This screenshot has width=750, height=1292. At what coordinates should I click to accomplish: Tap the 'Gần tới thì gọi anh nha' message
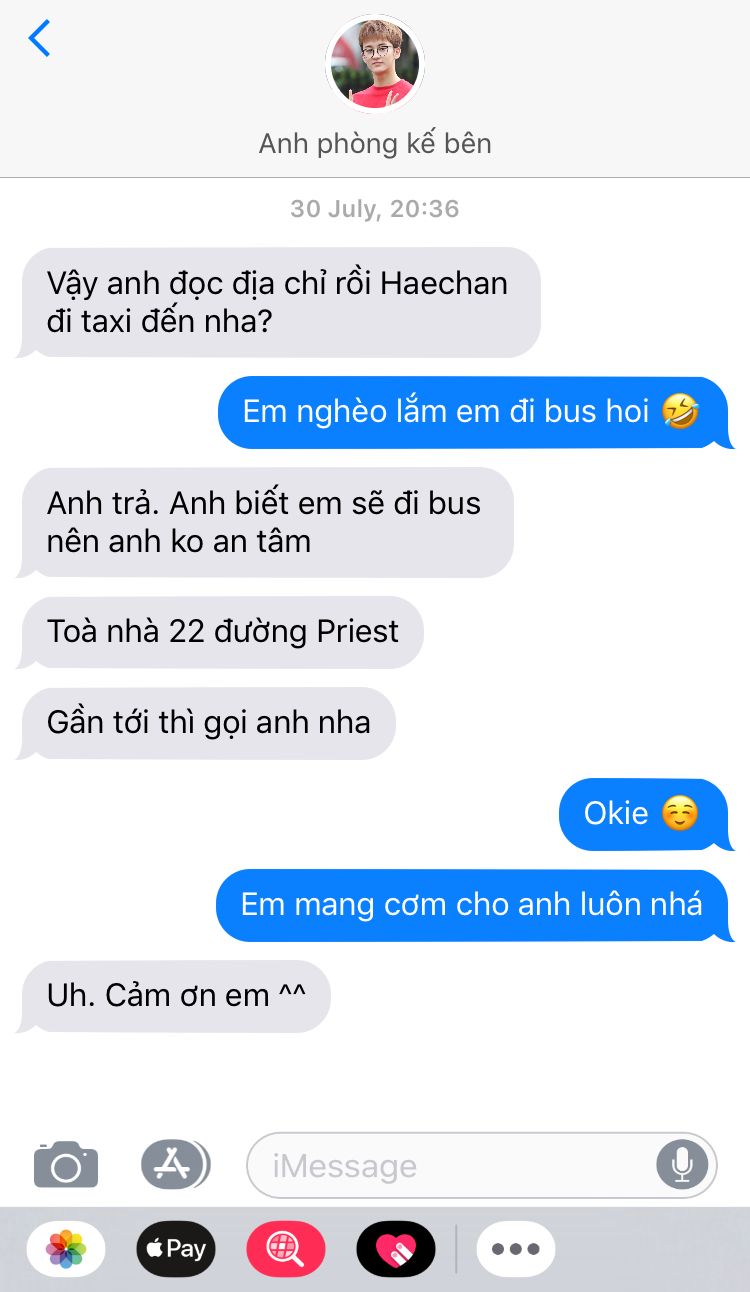click(207, 723)
